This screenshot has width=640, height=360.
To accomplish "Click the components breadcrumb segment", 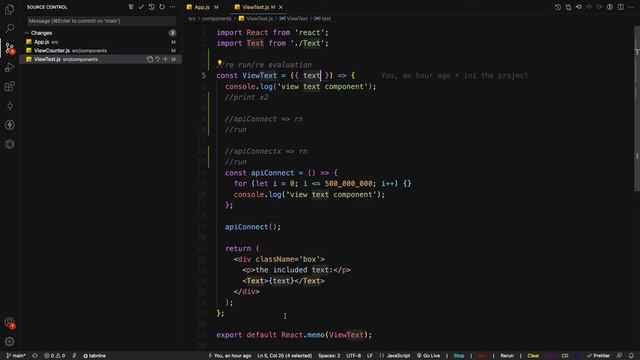I will click(216, 18).
